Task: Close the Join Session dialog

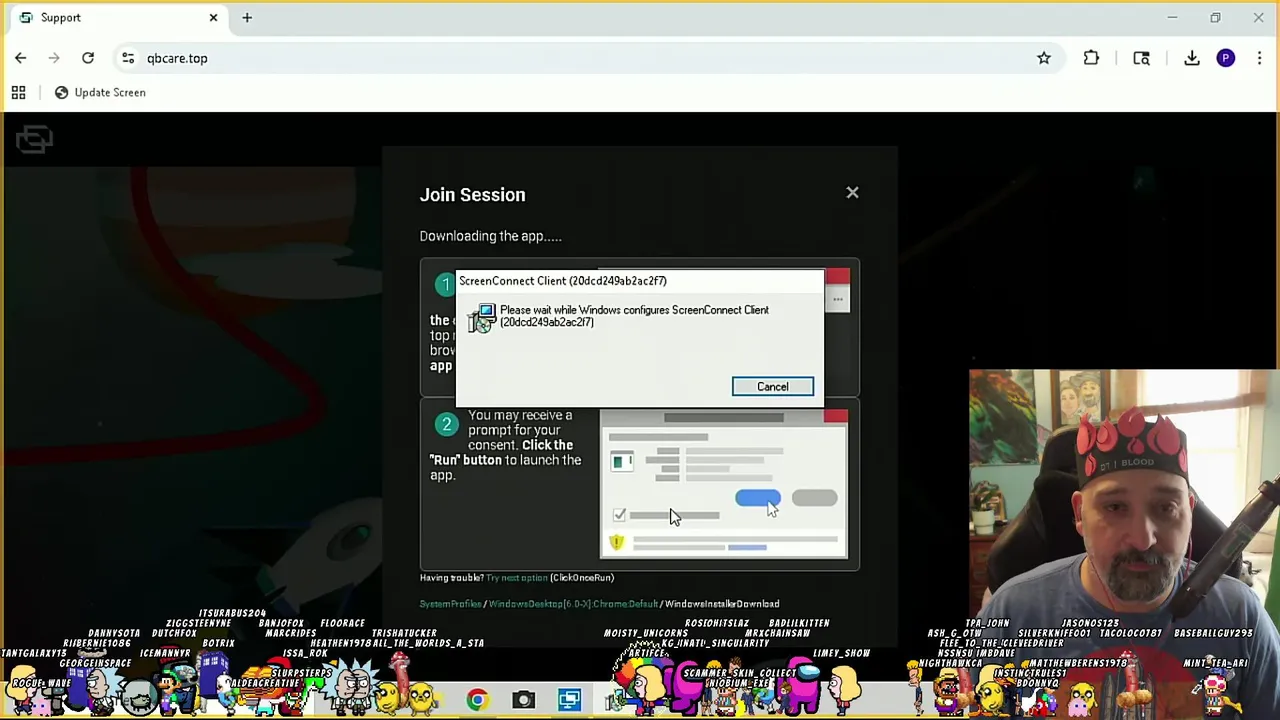Action: tap(852, 193)
